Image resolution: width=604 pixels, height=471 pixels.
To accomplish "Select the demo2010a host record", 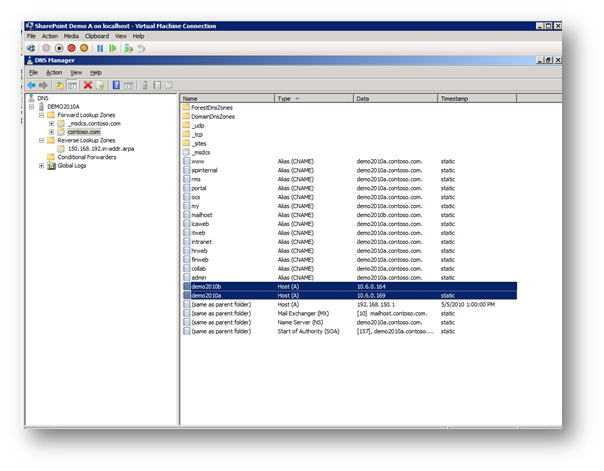I will coord(350,295).
